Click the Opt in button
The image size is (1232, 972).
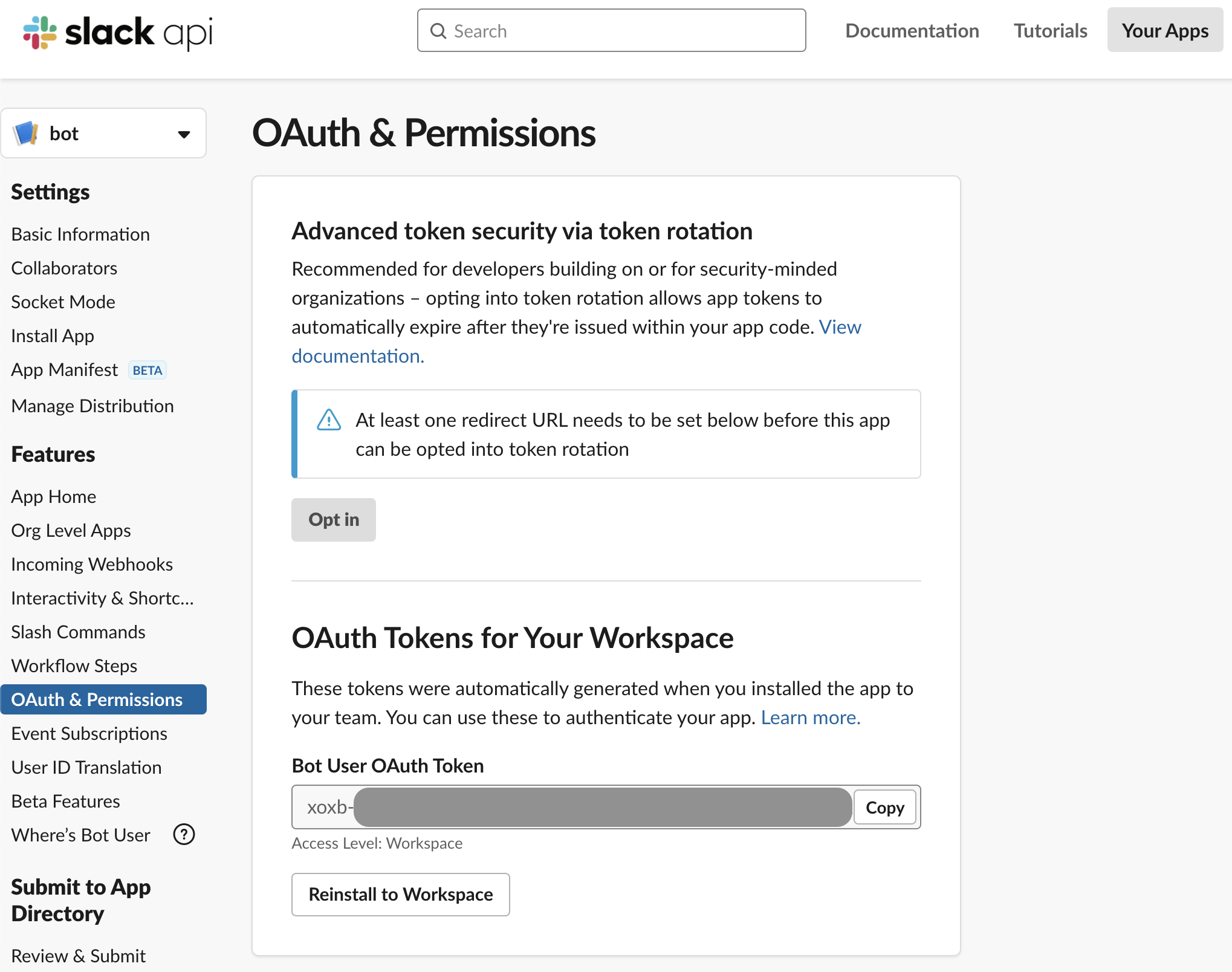tap(334, 519)
